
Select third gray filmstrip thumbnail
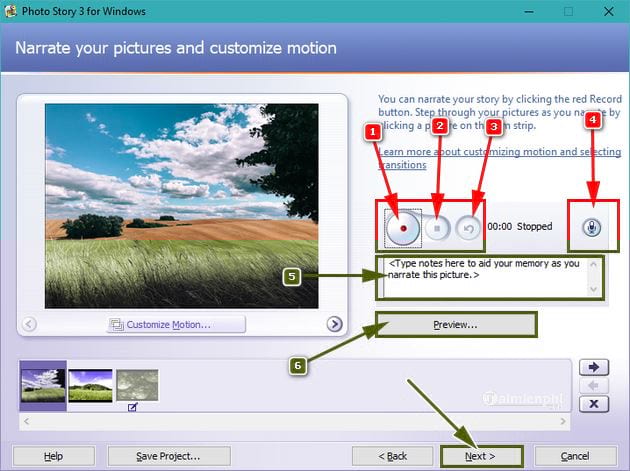tap(137, 385)
